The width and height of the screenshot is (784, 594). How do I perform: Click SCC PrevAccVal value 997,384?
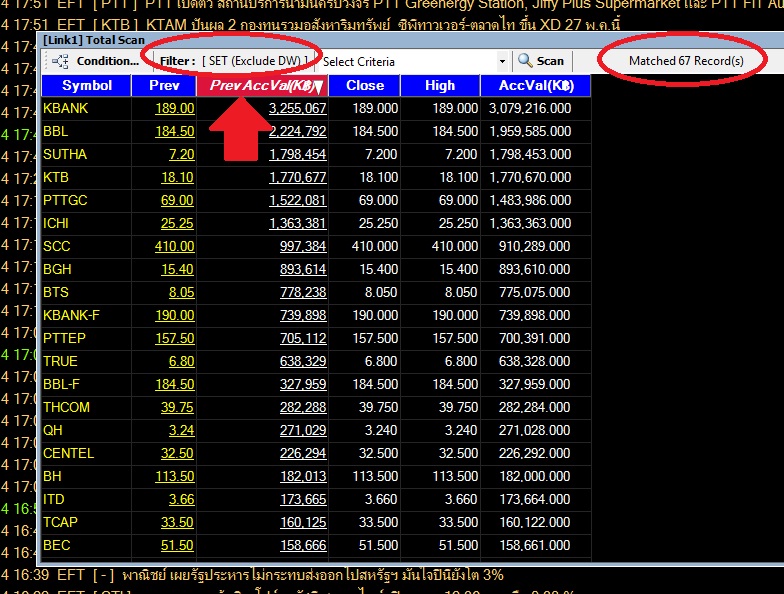tap(303, 246)
